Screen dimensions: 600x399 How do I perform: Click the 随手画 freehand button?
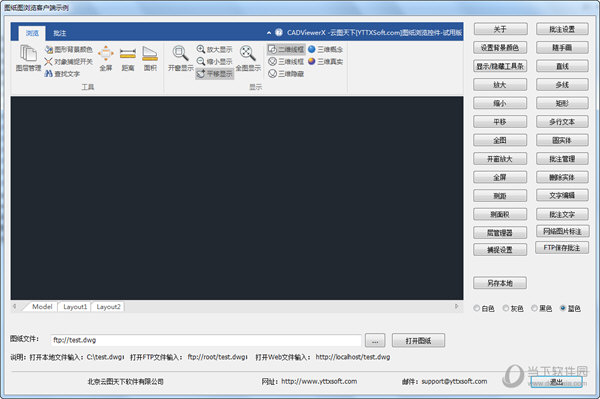pyautogui.click(x=562, y=48)
